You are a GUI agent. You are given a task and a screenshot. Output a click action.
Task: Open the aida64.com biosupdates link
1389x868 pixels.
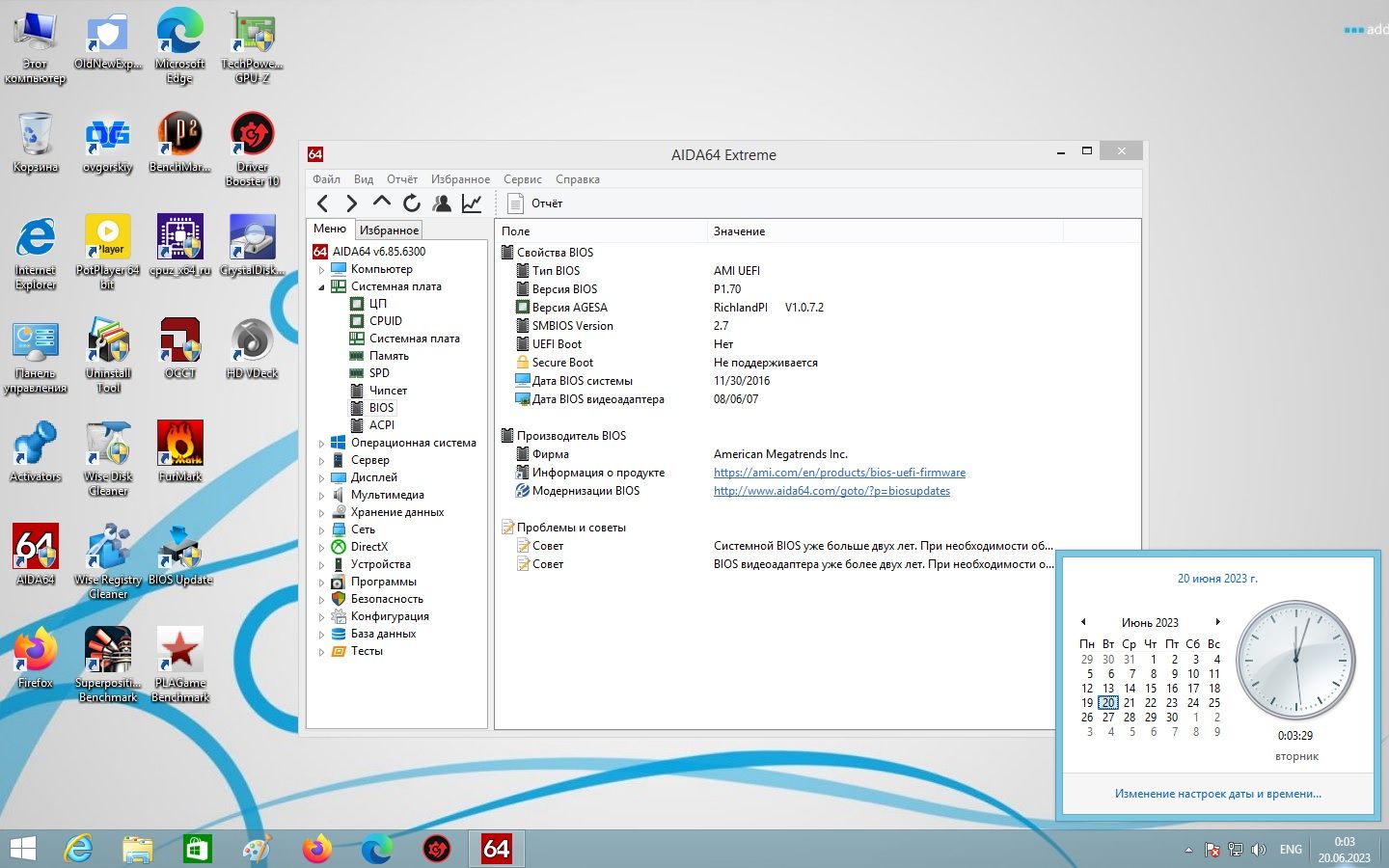831,491
